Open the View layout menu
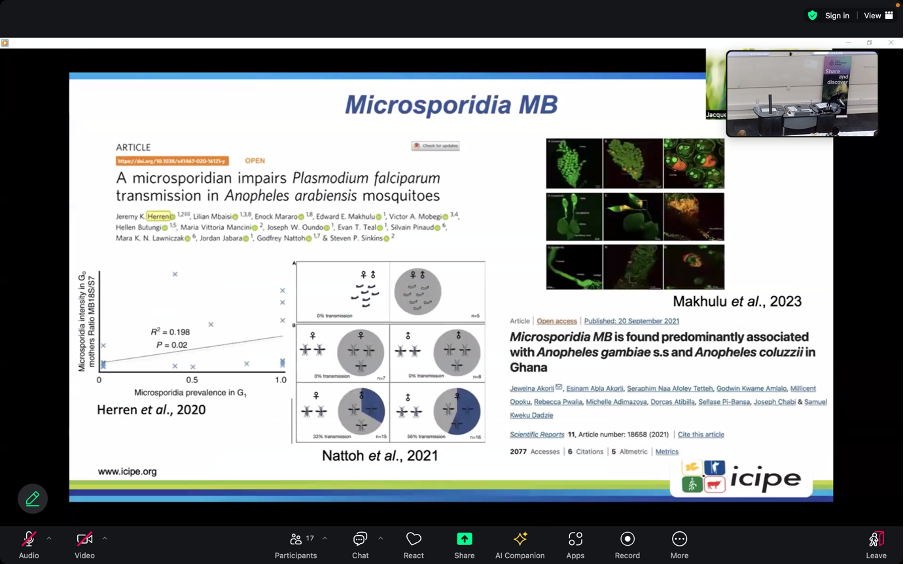 point(876,15)
